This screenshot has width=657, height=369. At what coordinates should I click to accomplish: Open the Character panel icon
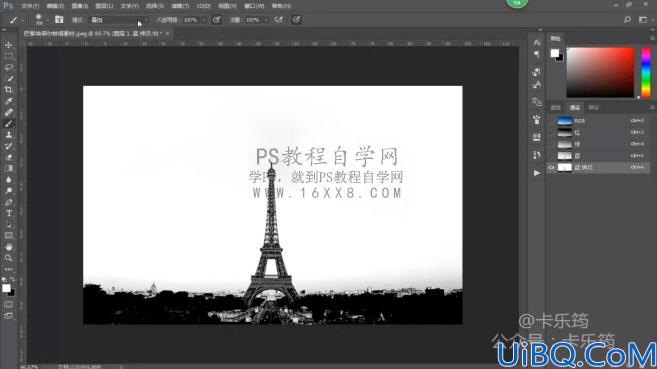537,42
